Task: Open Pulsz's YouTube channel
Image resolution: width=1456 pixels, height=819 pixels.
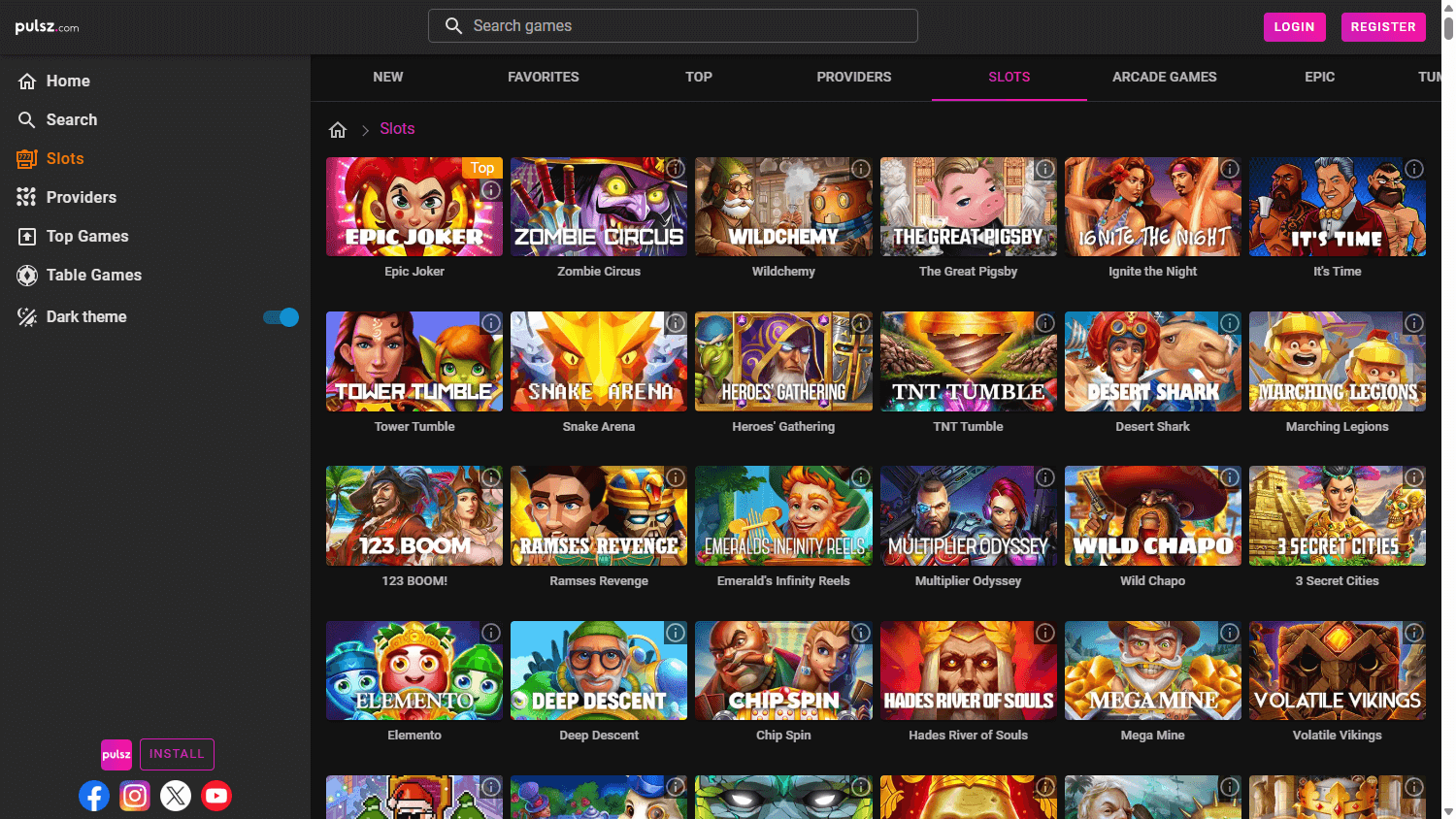Action: [x=216, y=796]
